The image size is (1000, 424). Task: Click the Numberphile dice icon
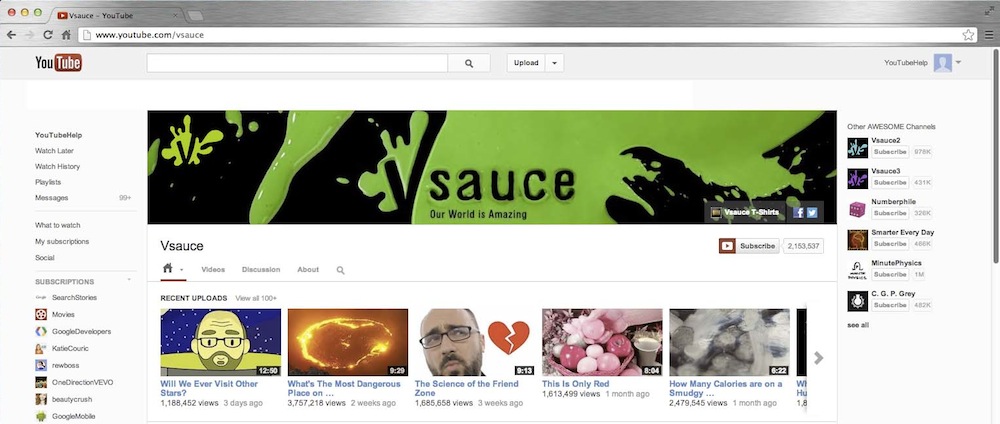point(857,209)
